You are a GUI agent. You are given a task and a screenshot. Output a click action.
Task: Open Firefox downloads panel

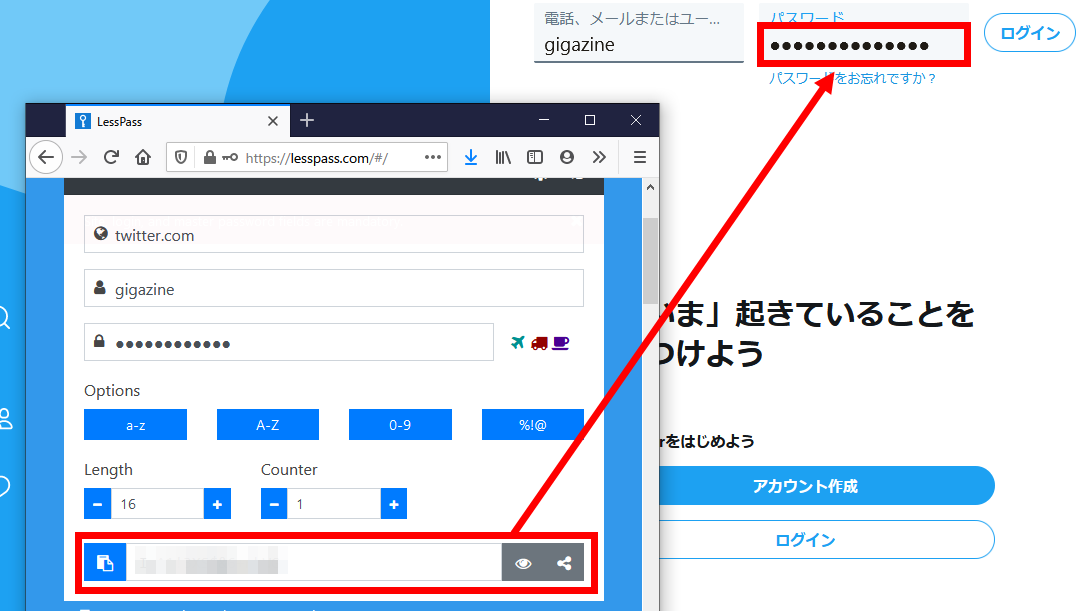coord(471,157)
